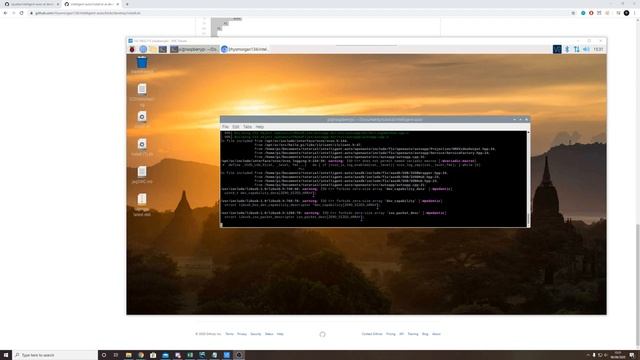This screenshot has height=360, width=640.
Task: Click the browser address bar
Action: [x=302, y=13]
